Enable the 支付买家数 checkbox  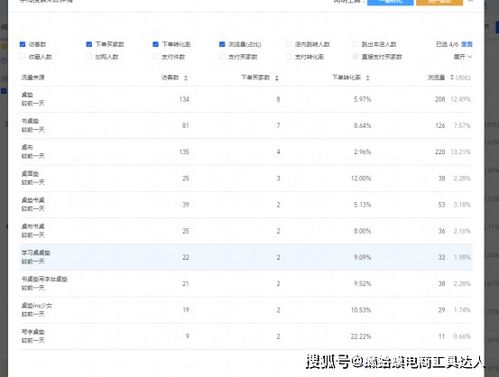[222, 57]
